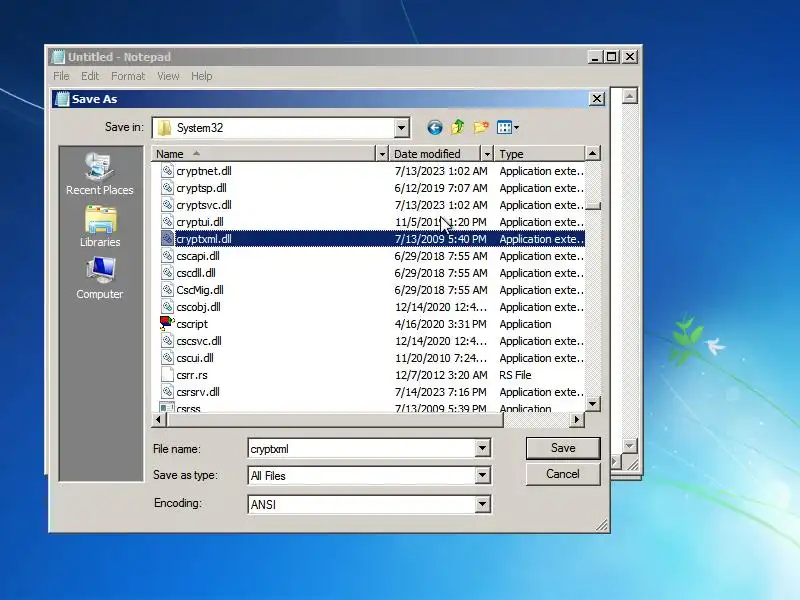Select the file named cscript
800x600 pixels.
click(192, 324)
